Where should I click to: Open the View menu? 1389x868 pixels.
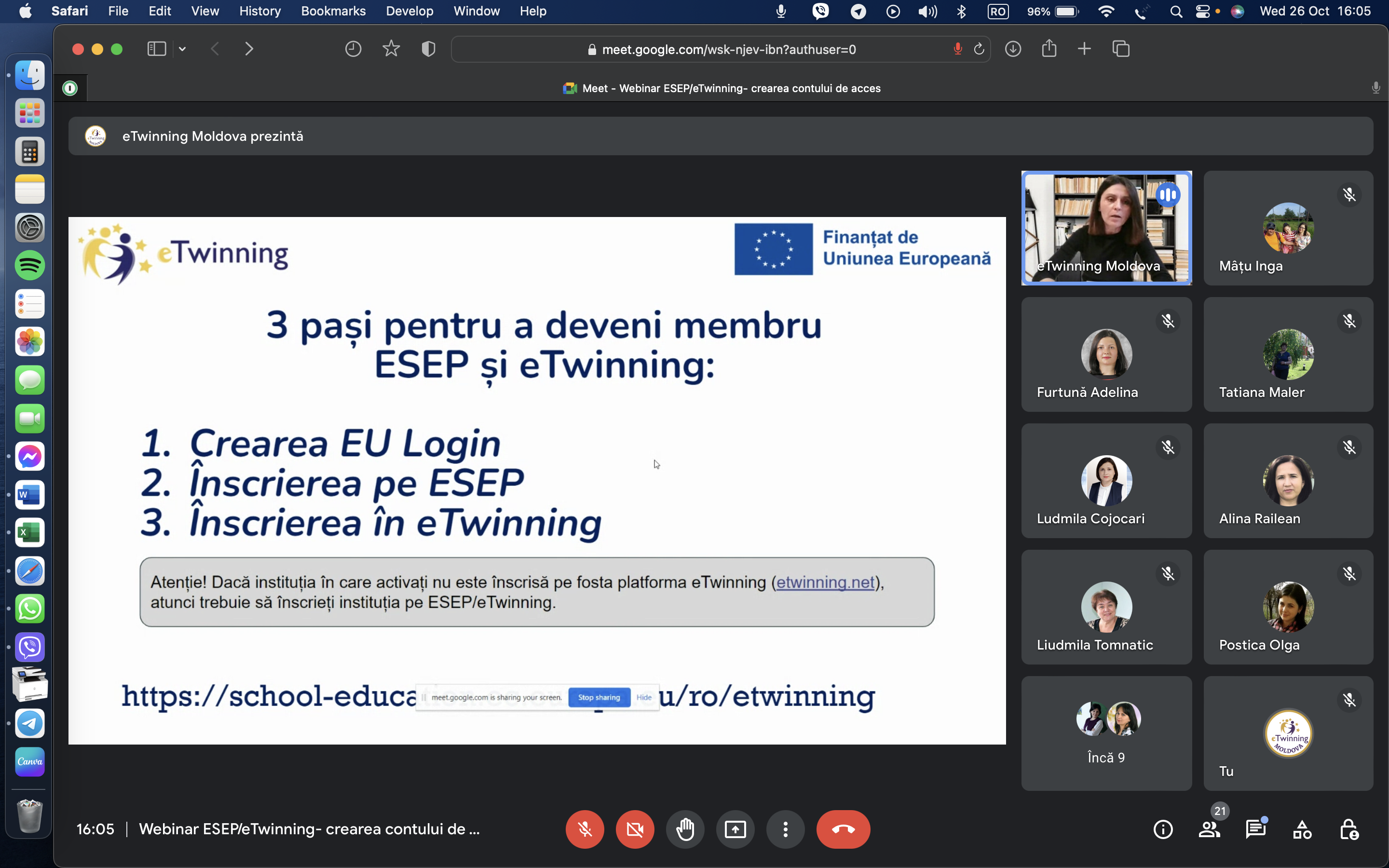click(205, 11)
